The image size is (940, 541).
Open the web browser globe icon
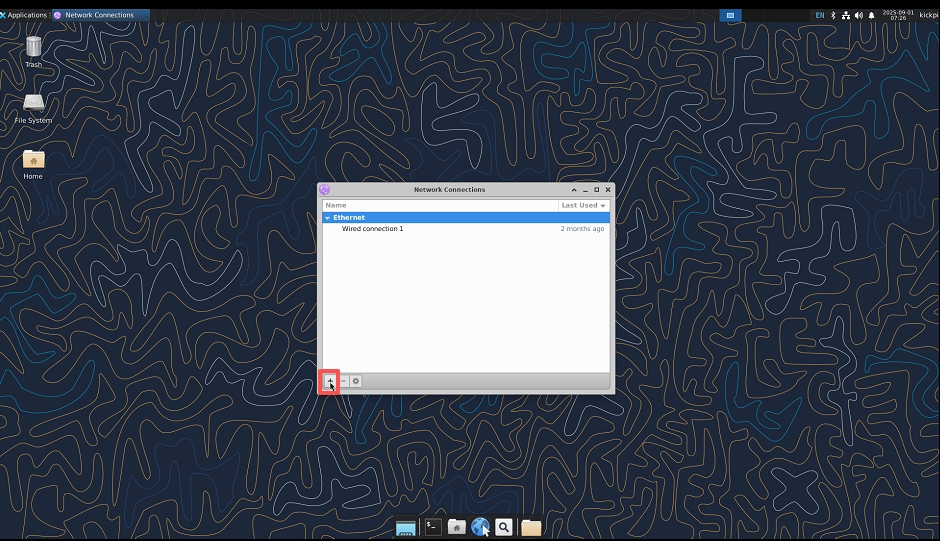pos(480,526)
